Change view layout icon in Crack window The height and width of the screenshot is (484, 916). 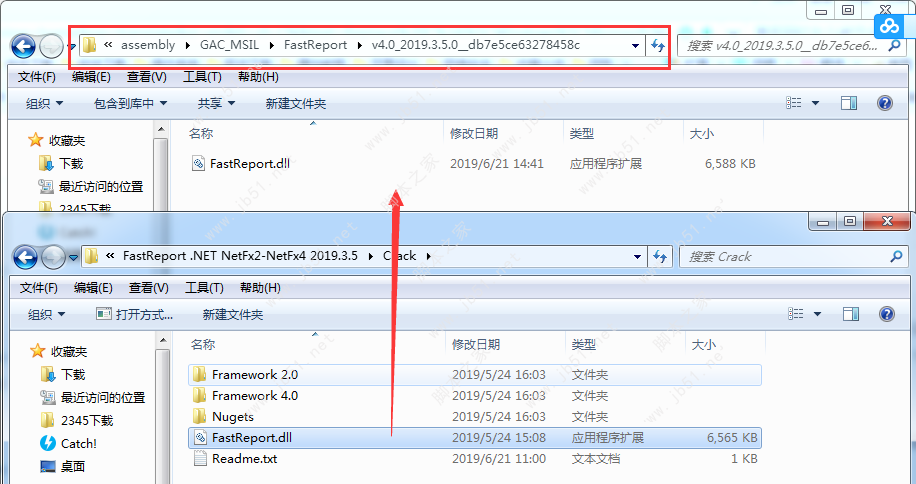[x=796, y=314]
